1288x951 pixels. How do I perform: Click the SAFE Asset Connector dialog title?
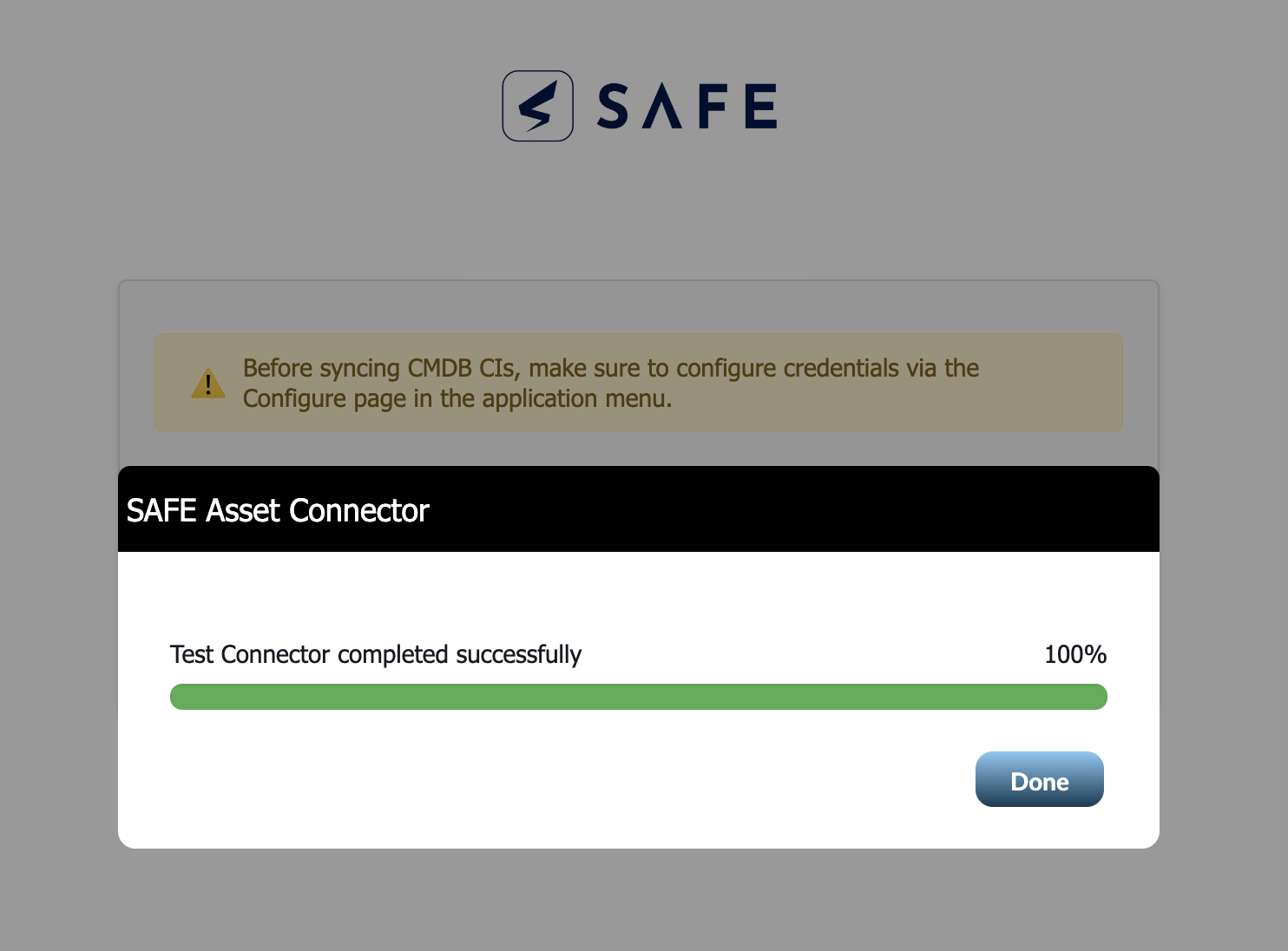[278, 510]
